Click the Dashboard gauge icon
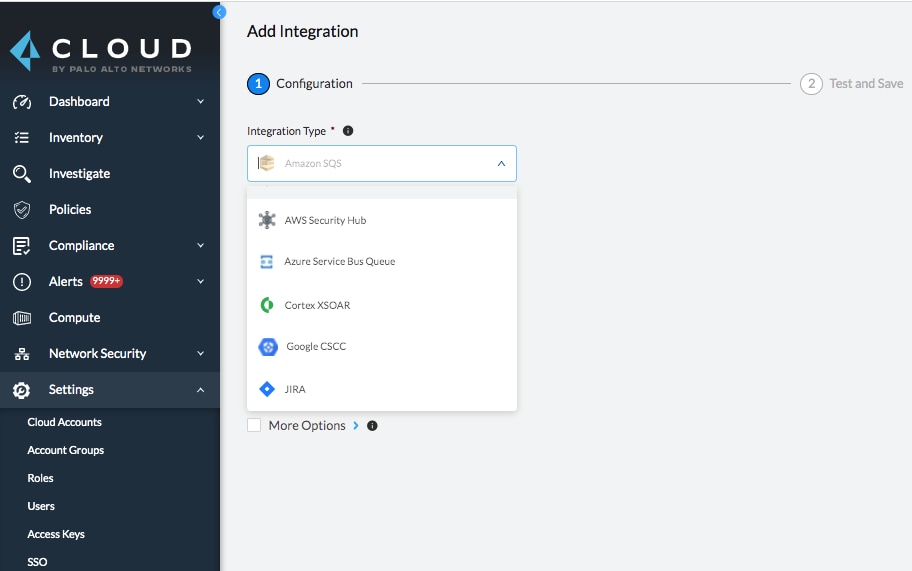 [x=22, y=102]
